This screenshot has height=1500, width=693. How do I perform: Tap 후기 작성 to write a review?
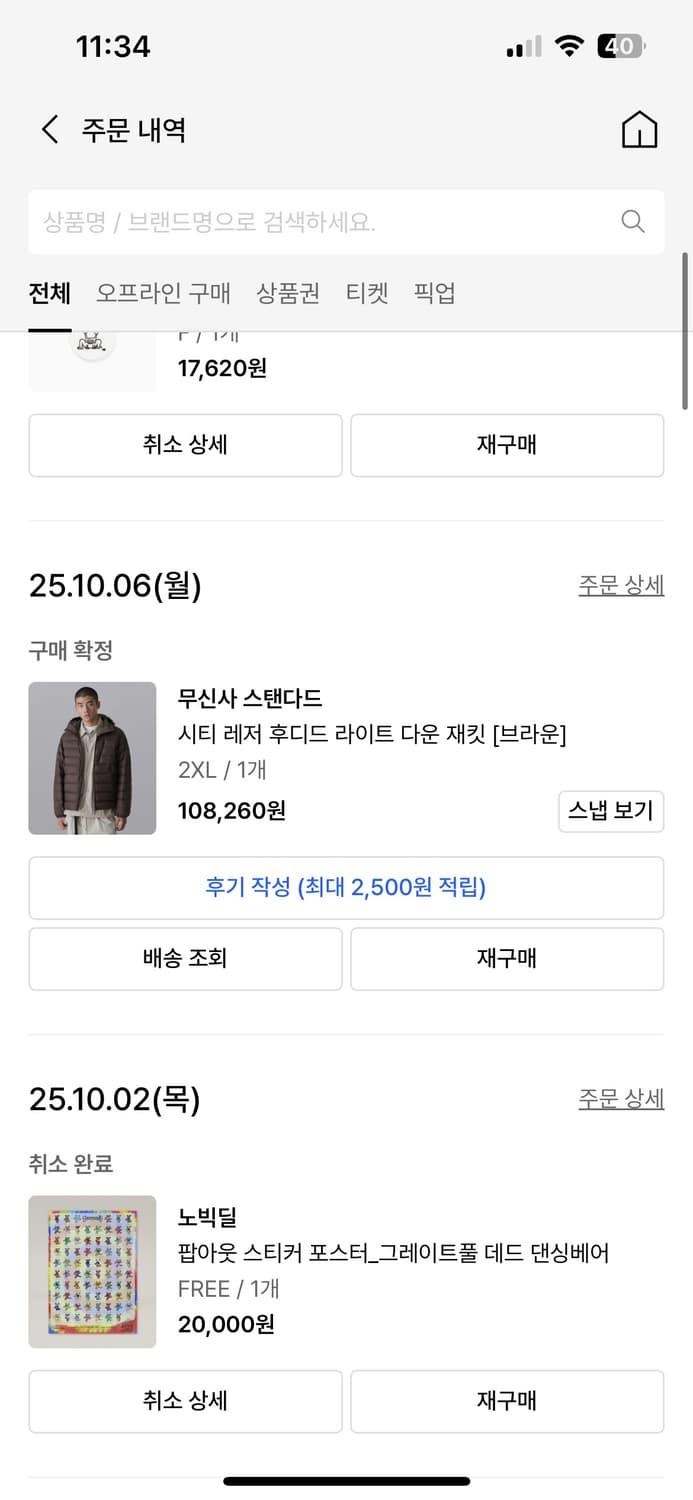click(x=346, y=888)
